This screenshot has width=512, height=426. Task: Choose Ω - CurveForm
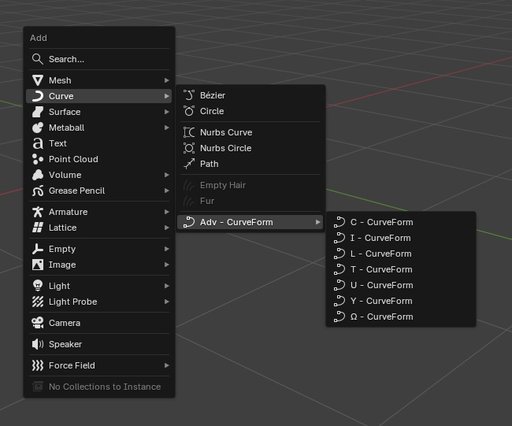pos(401,317)
